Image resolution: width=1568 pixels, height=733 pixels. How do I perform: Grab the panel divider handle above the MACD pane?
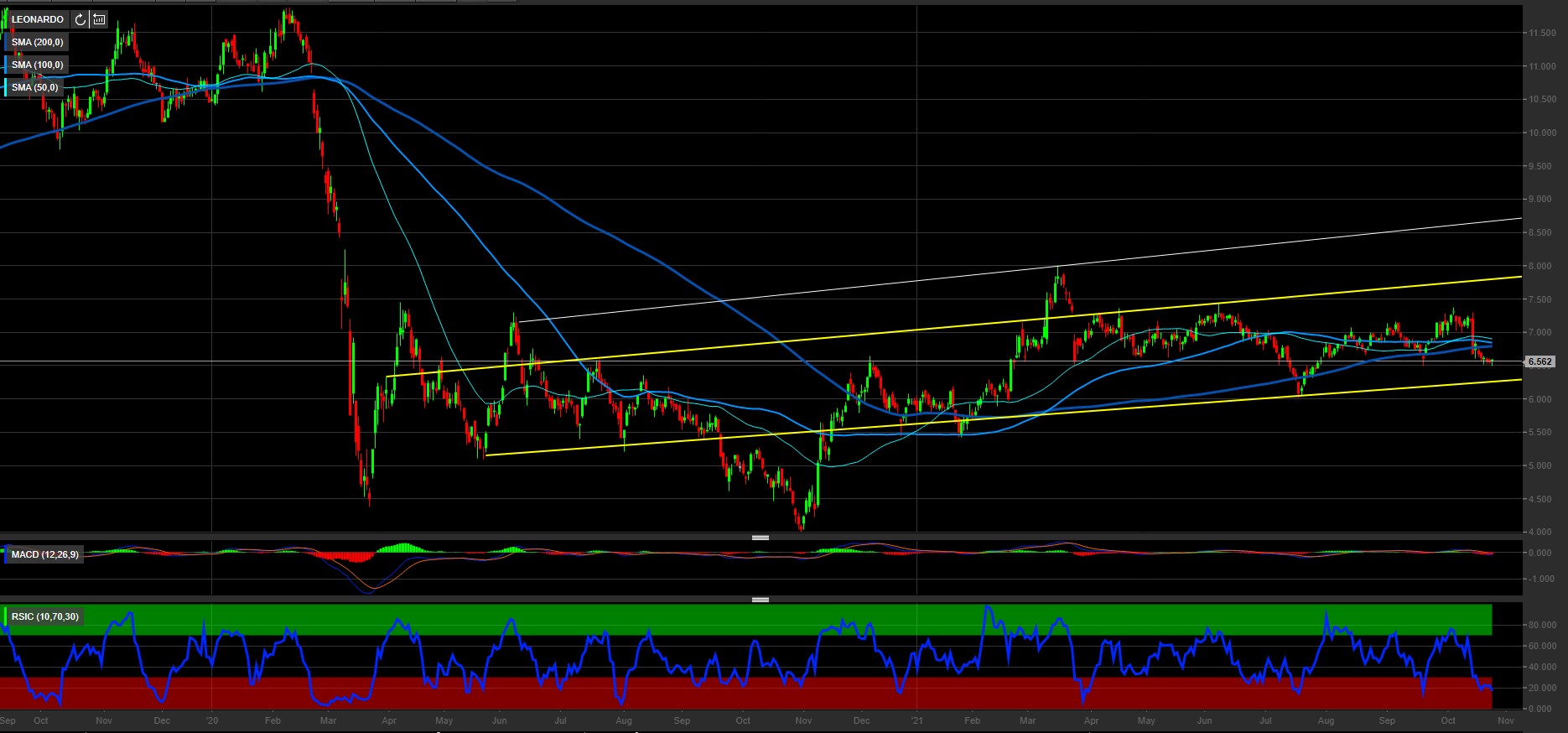(761, 538)
